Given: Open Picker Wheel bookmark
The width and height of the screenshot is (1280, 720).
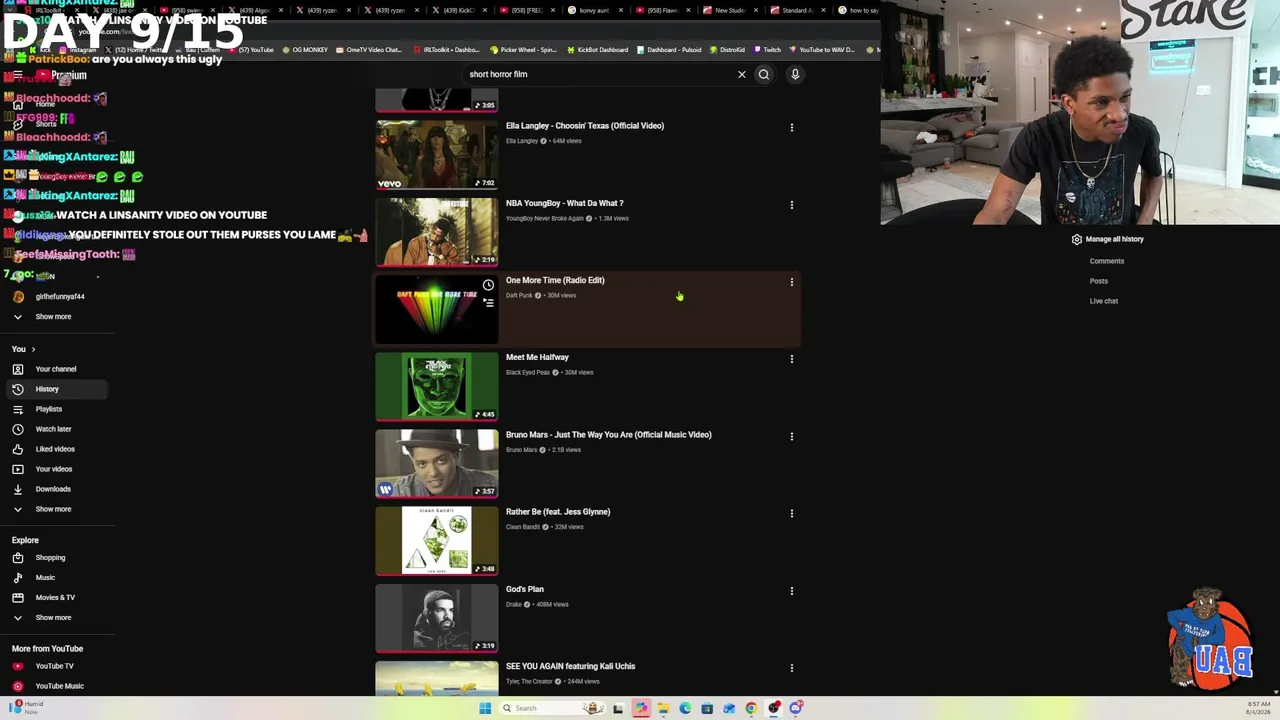Looking at the screenshot, I should (524, 49).
